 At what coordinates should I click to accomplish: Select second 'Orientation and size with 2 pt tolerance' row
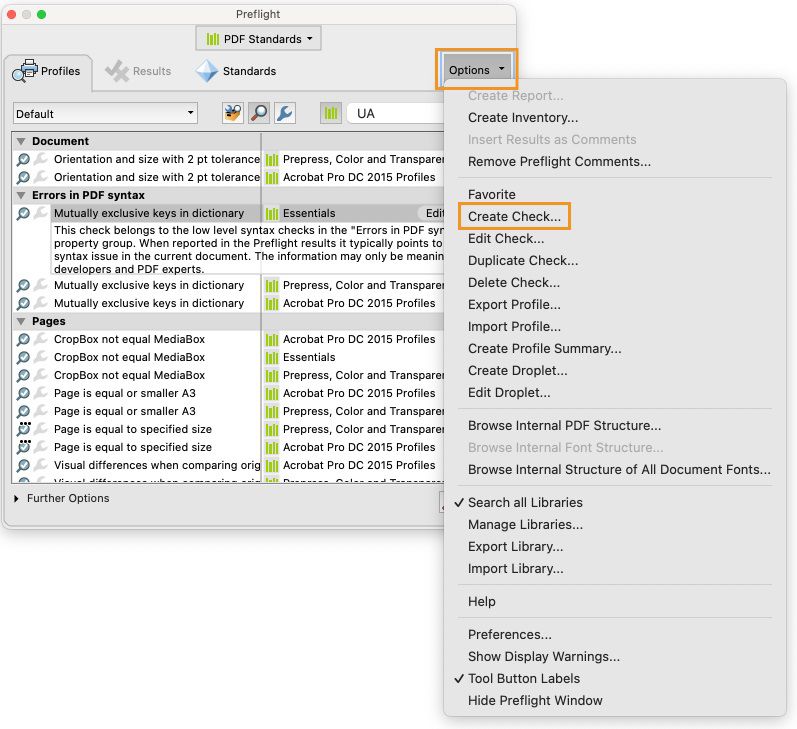coord(228,177)
